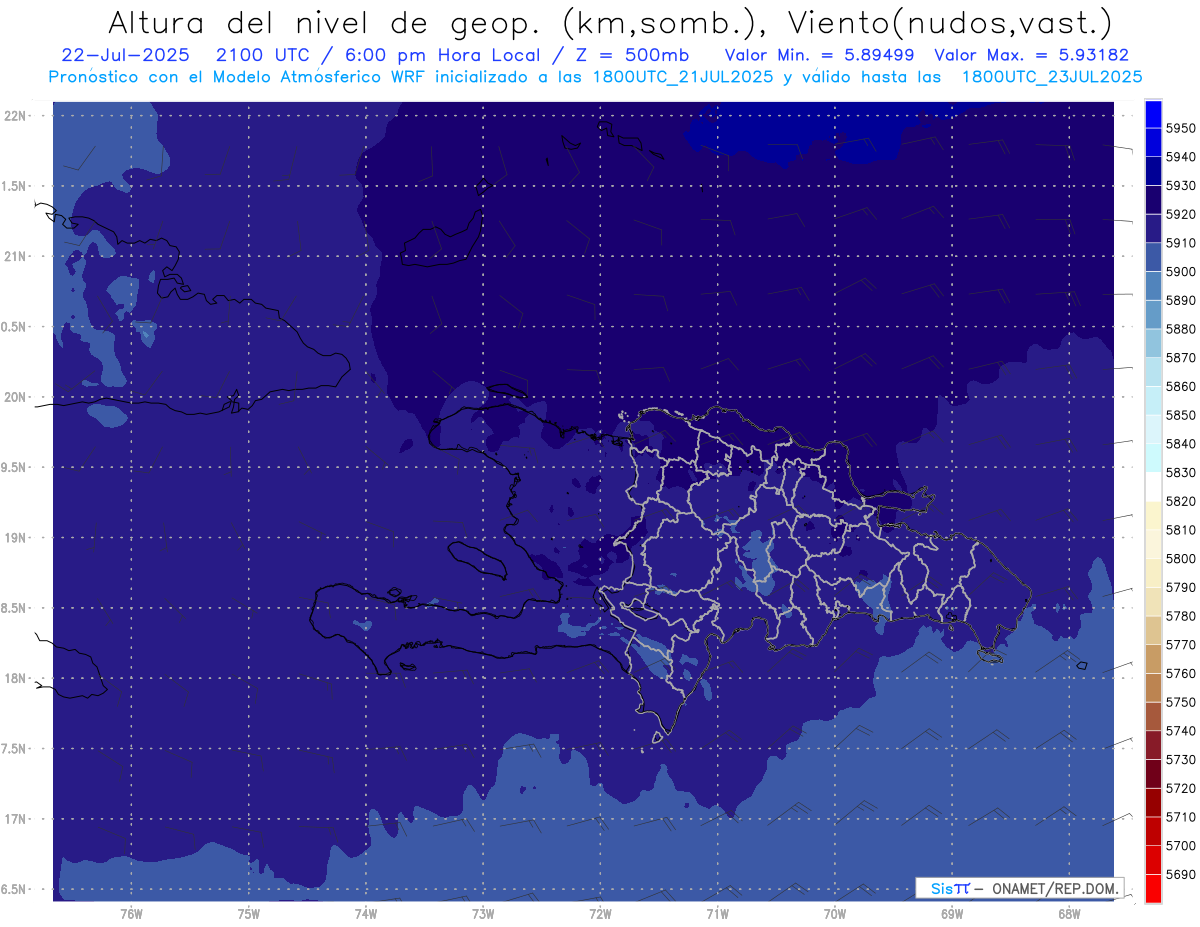
Task: Click the 5860 legend value
Action: [x=1180, y=386]
